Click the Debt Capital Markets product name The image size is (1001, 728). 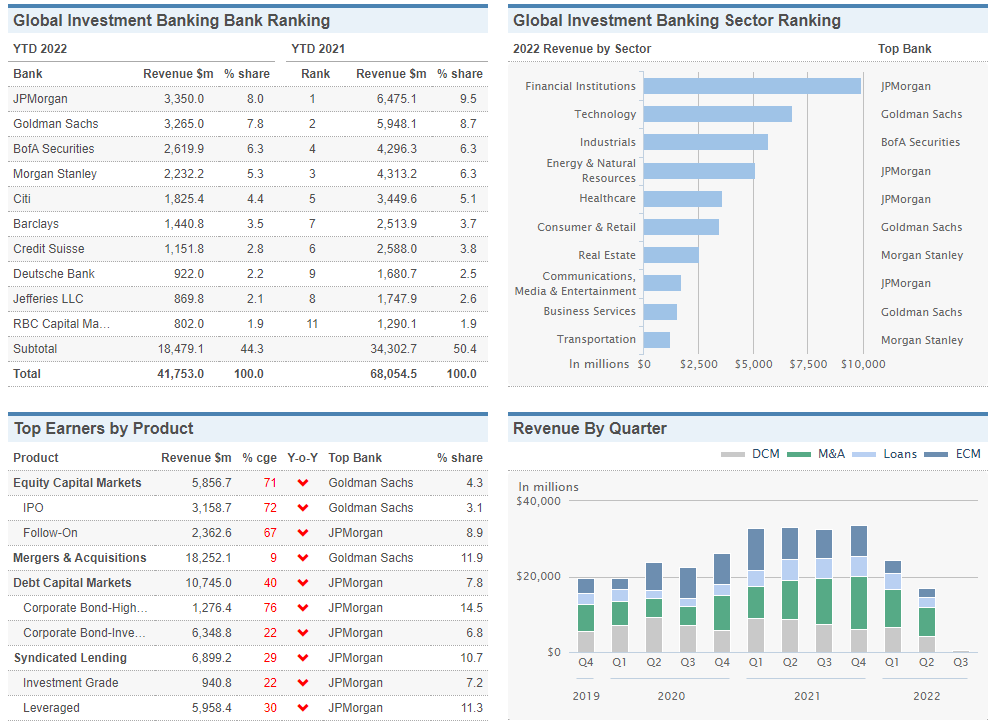pos(72,582)
